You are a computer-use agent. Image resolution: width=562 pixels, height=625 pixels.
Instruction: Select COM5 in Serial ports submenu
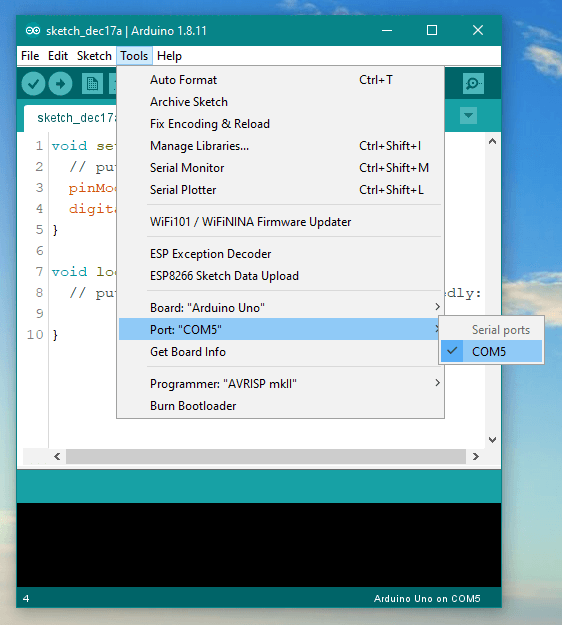[492, 352]
